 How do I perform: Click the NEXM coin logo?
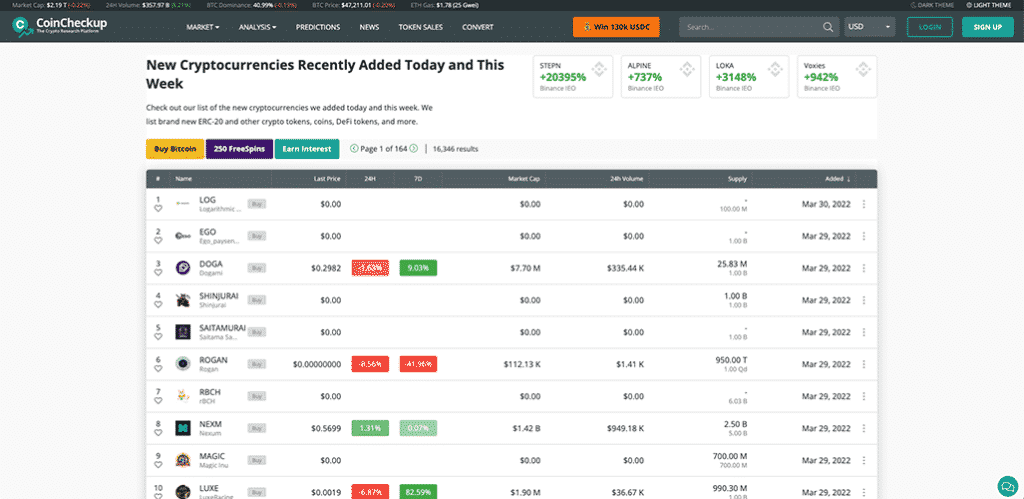[x=183, y=428]
